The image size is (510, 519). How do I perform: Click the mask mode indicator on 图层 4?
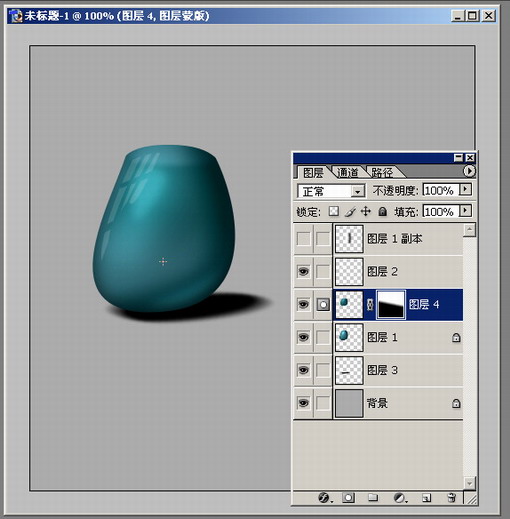[323, 304]
